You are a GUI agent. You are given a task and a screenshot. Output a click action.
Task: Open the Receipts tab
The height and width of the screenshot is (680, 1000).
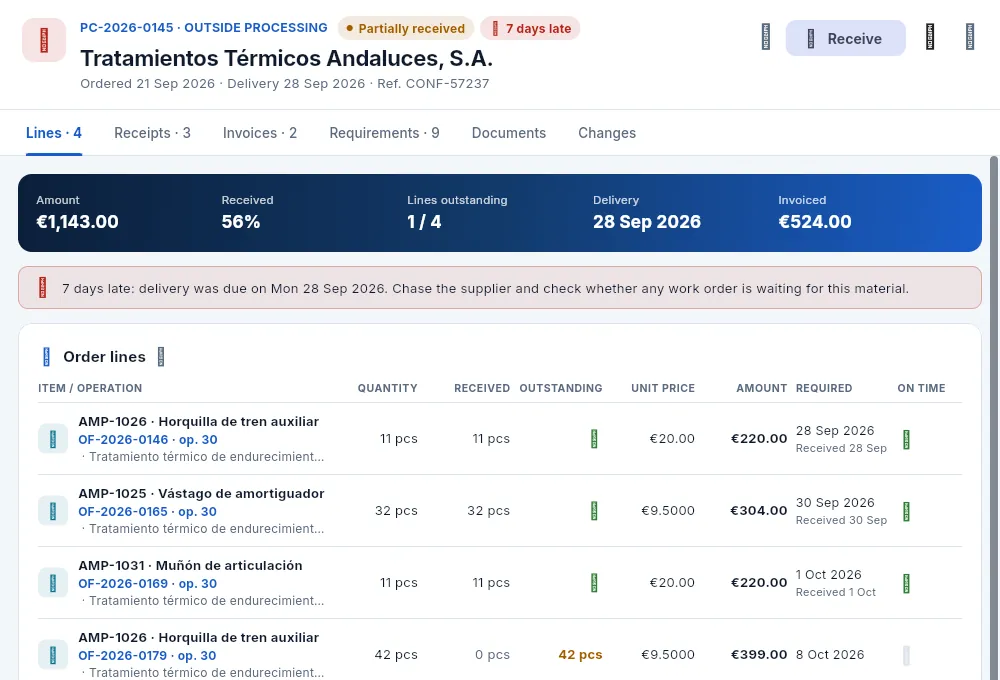tap(152, 133)
